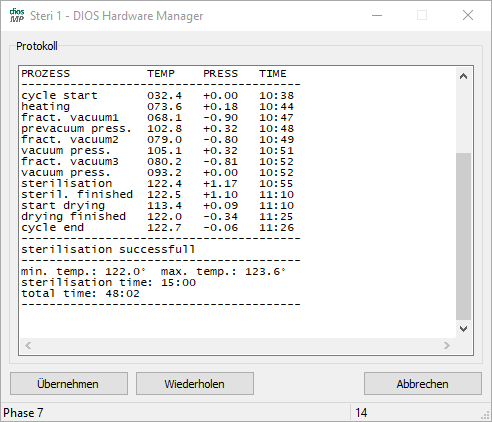
Task: Click the Abbrechen button
Action: pos(423,384)
